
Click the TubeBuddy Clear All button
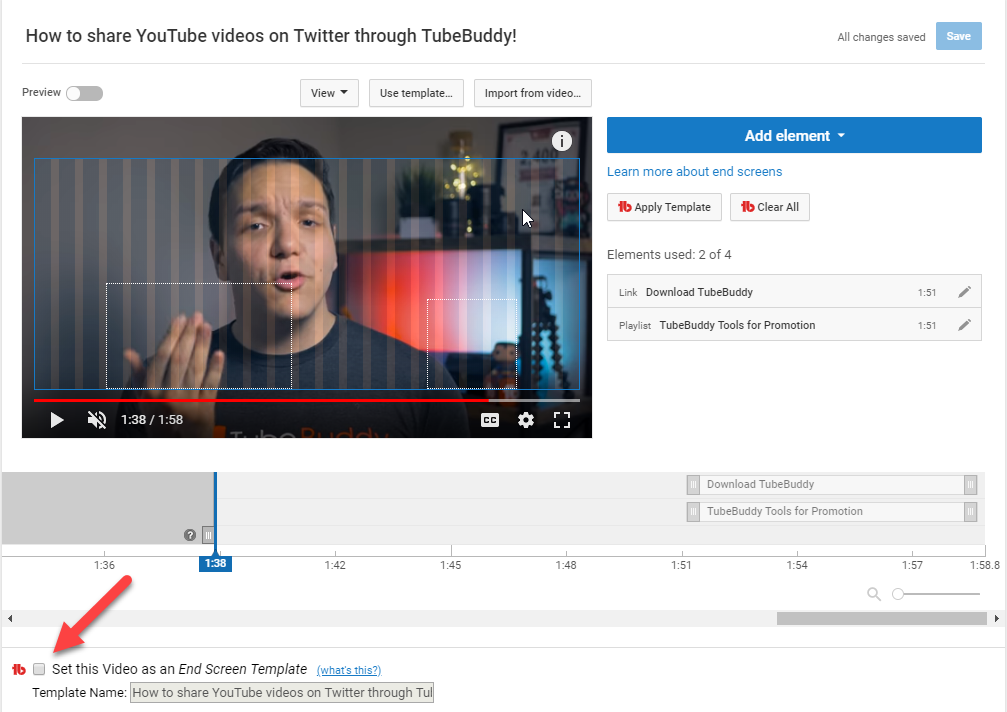coord(769,207)
